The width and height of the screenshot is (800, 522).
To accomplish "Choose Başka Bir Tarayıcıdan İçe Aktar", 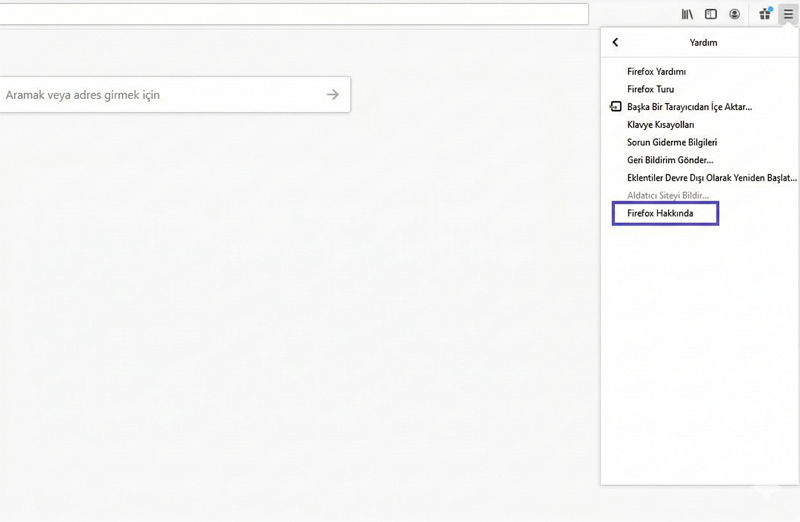I will pos(689,107).
